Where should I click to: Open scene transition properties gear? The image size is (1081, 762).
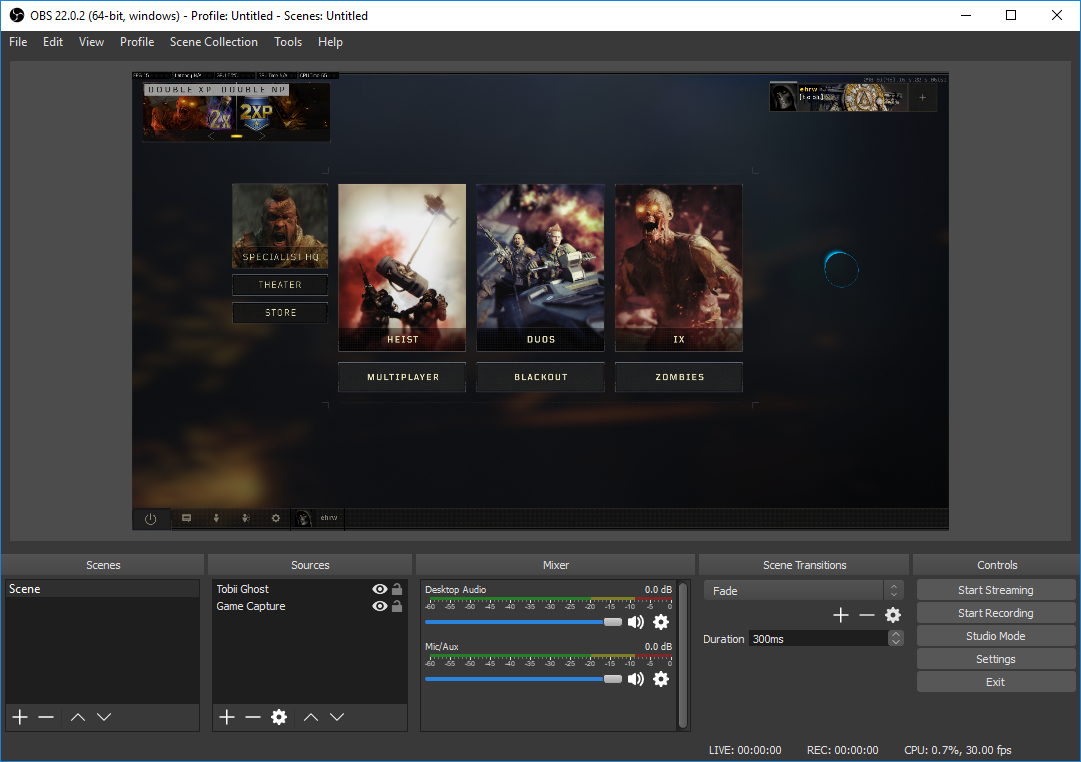tap(893, 615)
